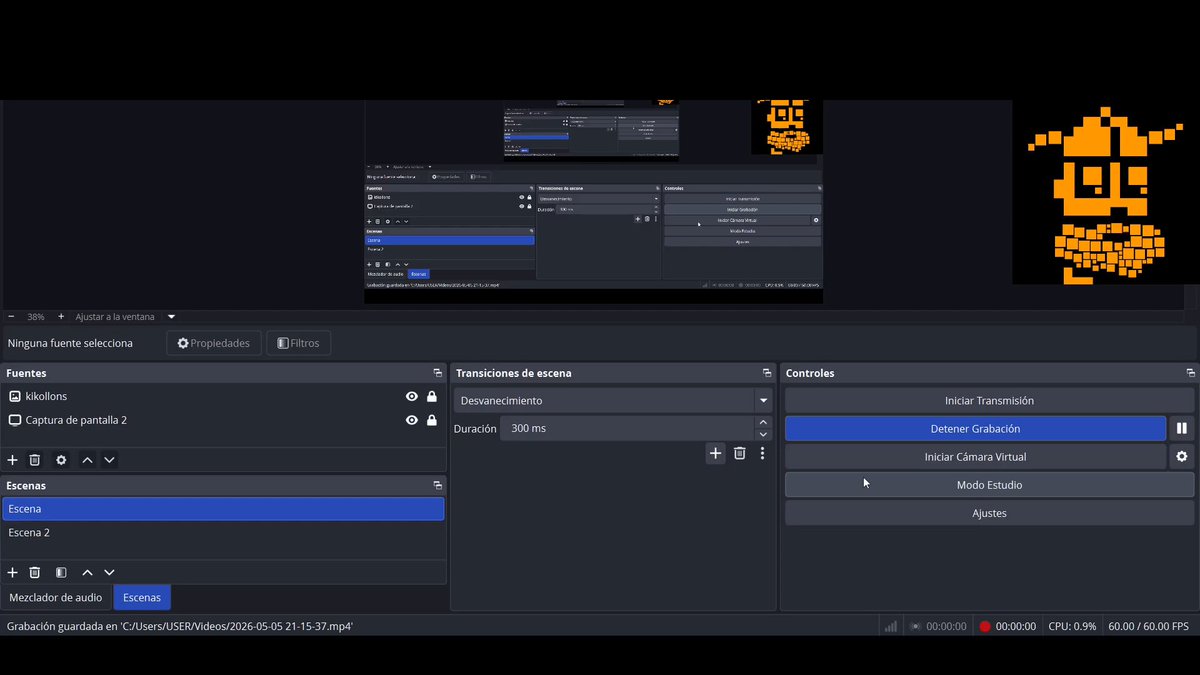Remove transition with trash icon in Transiciones panel
Image resolution: width=1200 pixels, height=675 pixels.
point(740,453)
